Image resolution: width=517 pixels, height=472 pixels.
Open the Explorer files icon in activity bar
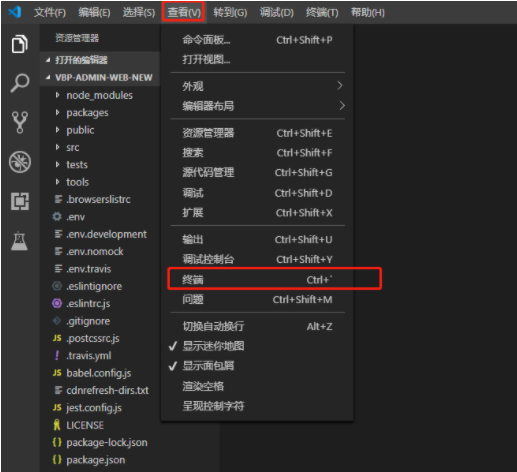coord(20,44)
